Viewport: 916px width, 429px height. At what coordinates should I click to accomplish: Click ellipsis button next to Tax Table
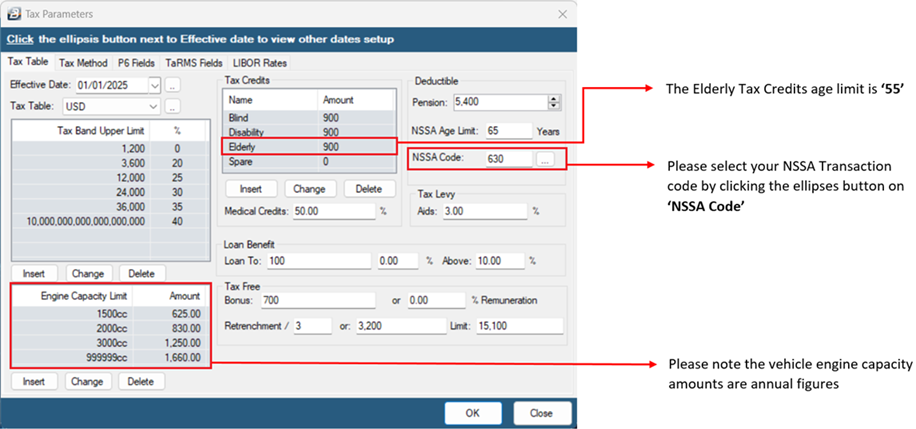coord(172,107)
